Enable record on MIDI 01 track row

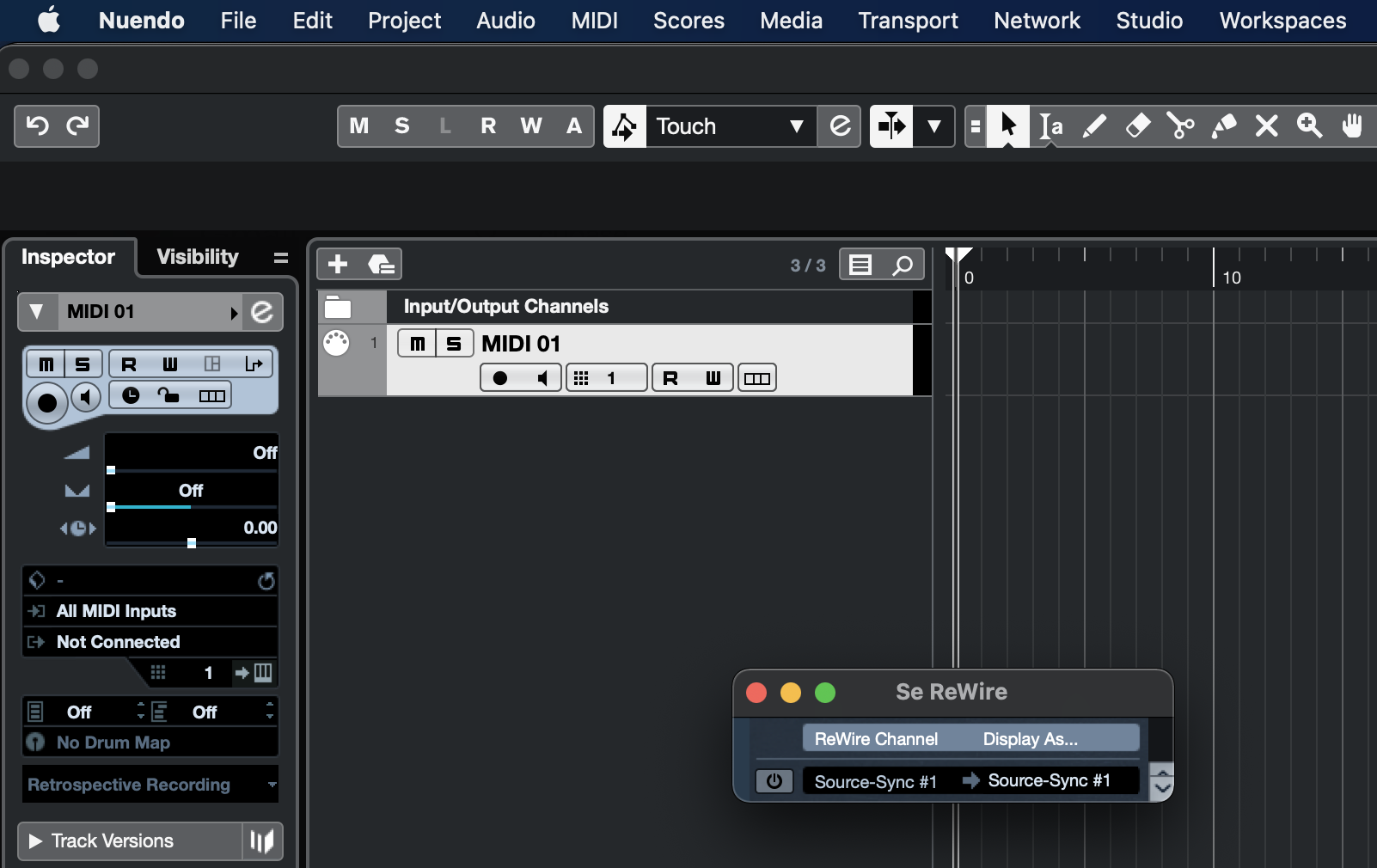[x=499, y=378]
